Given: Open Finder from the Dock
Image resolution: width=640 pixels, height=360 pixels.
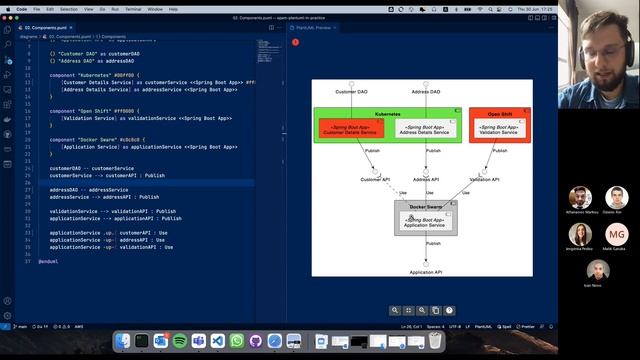Looking at the screenshot, I should [x=122, y=341].
